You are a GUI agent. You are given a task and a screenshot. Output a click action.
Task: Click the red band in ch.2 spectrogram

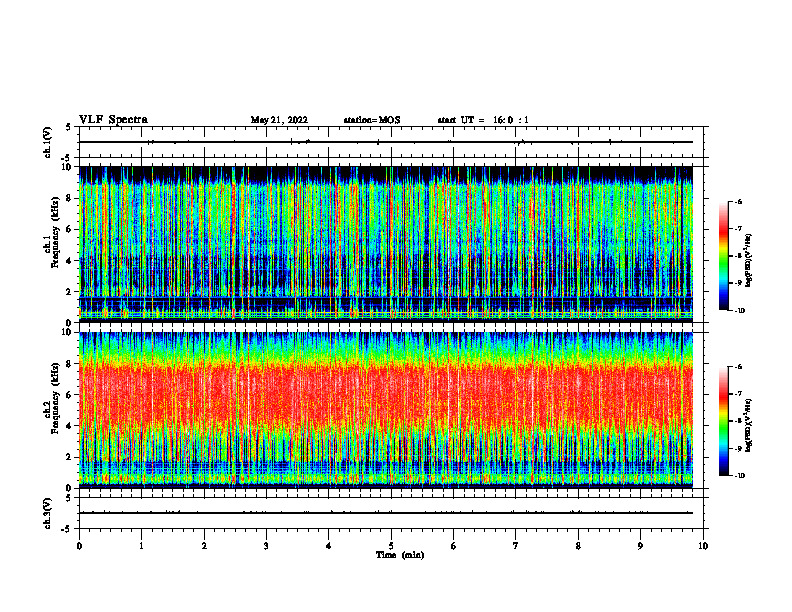(x=386, y=394)
